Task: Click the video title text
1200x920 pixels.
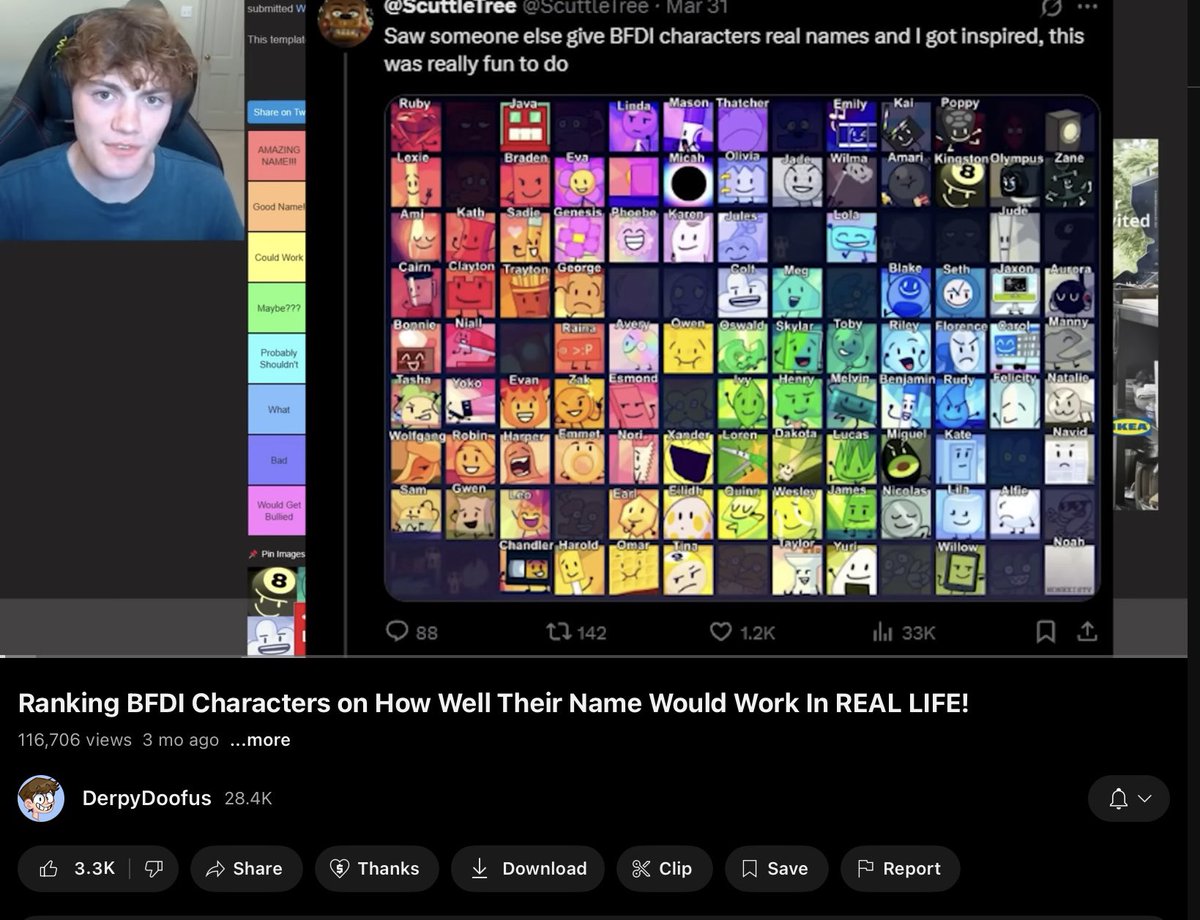Action: coord(493,703)
